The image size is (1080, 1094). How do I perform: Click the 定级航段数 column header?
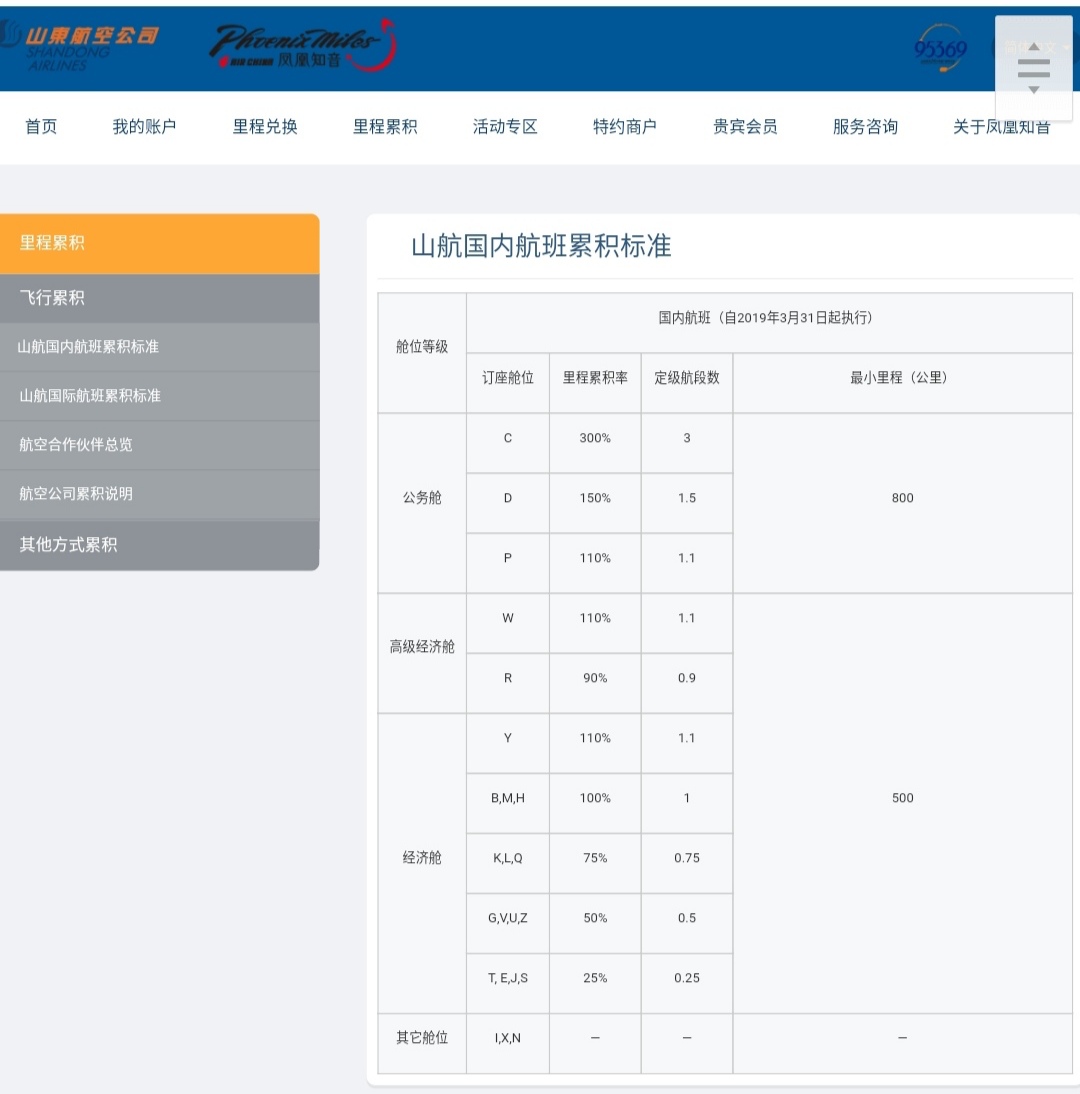[x=687, y=383]
